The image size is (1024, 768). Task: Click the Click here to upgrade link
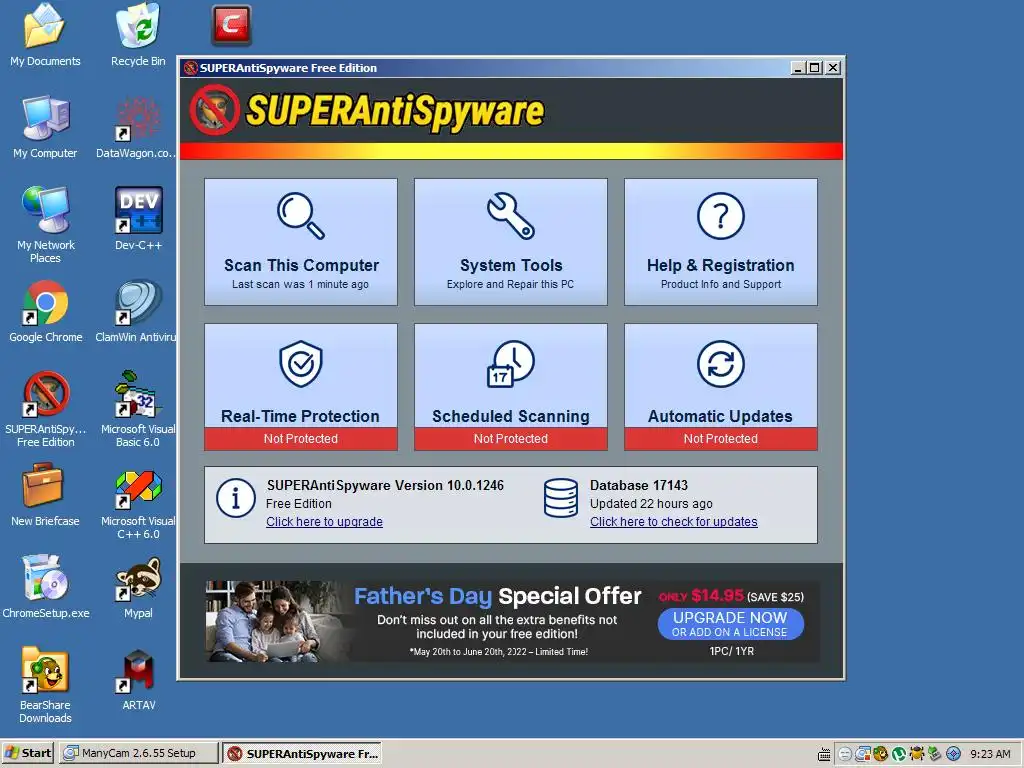(324, 522)
